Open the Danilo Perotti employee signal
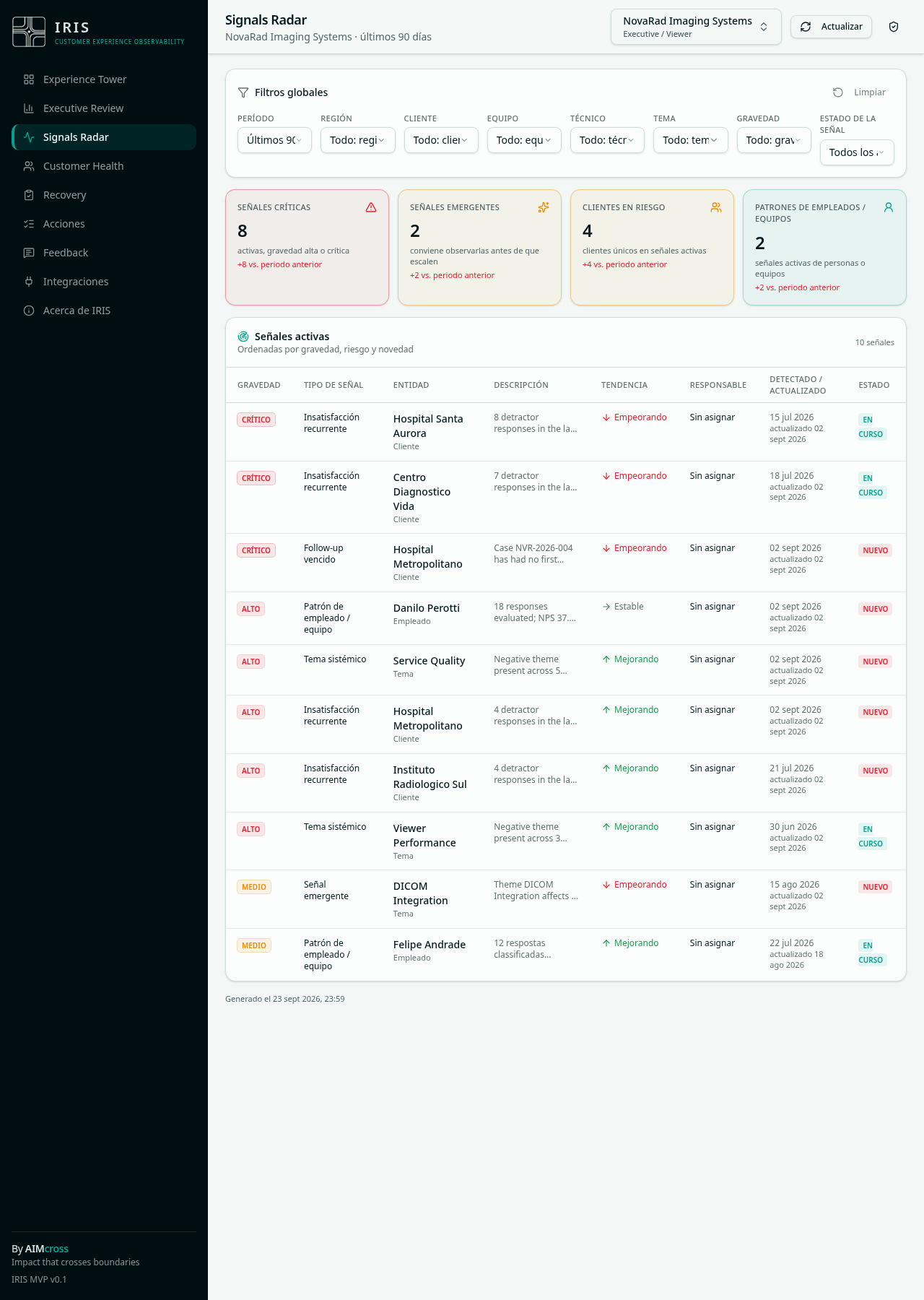The width and height of the screenshot is (924, 1300). (x=566, y=618)
